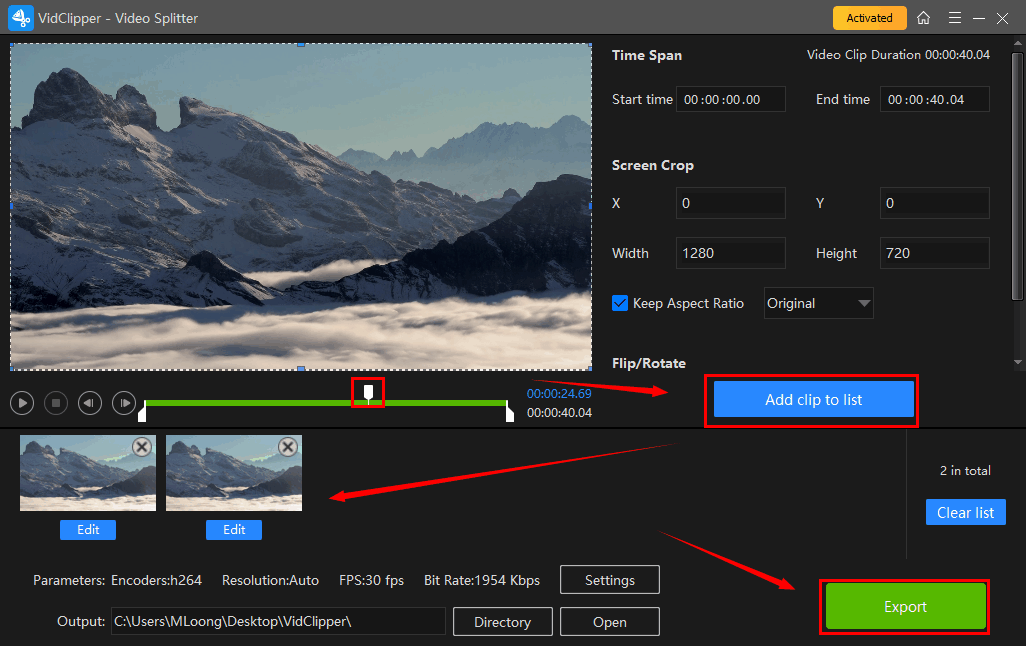Screen dimensions: 1026x646
Task: Export the video clips
Action: [905, 607]
